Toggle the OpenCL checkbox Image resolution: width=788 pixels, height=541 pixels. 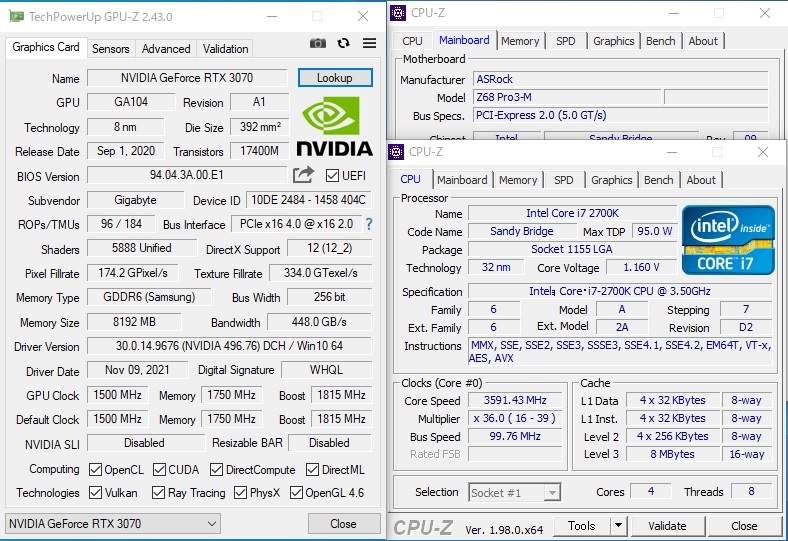(95, 470)
